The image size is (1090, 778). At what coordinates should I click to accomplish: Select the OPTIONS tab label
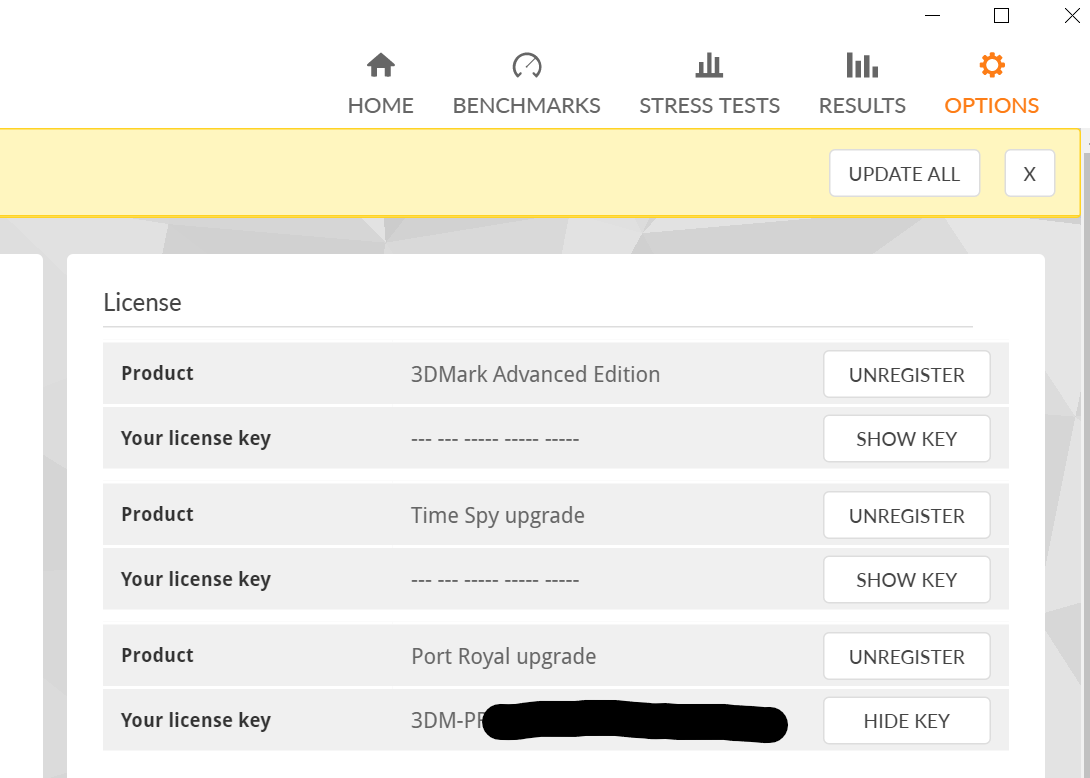coord(991,106)
